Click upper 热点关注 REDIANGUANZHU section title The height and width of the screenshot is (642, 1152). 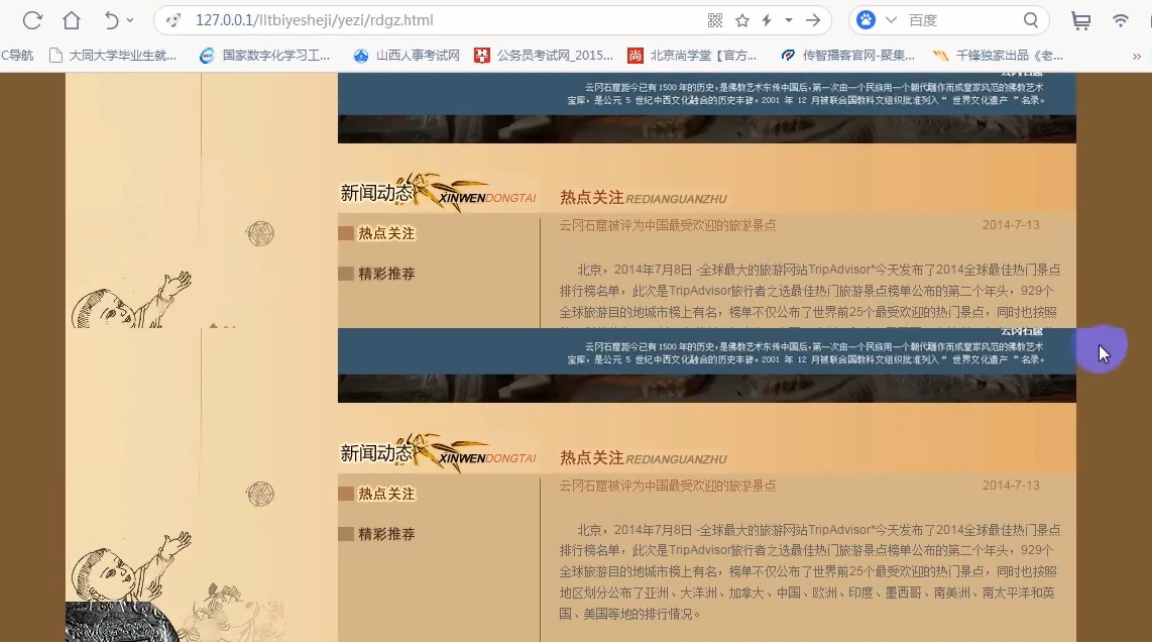643,198
